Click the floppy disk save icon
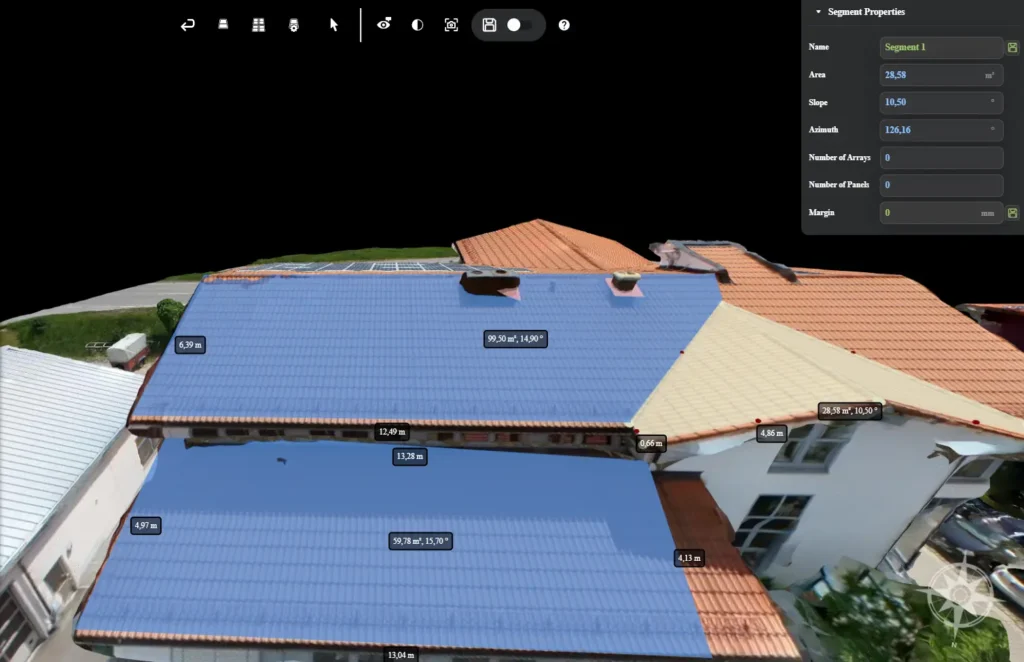 489,25
